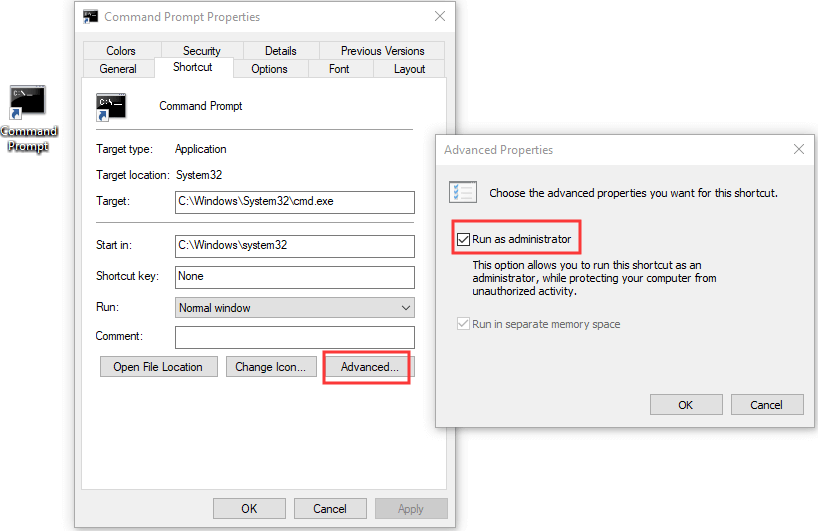Click the checklist icon in Advanced Properties
This screenshot has height=531, width=818.
click(463, 192)
